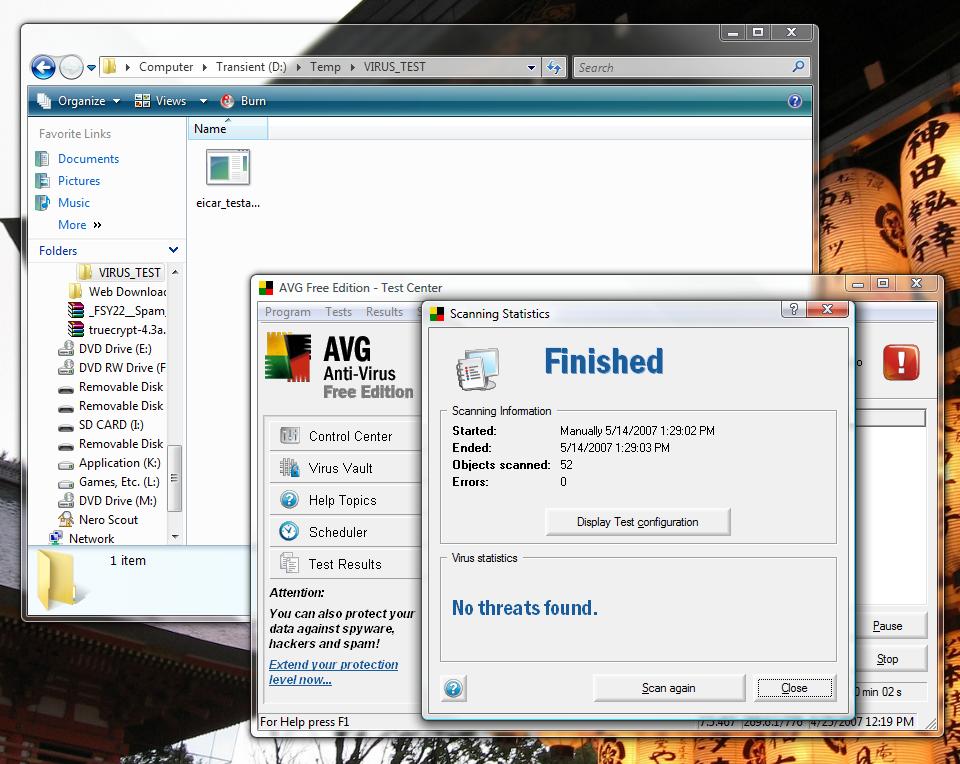Click the help icon in Scanning Statistics
The image size is (960, 764).
(453, 688)
